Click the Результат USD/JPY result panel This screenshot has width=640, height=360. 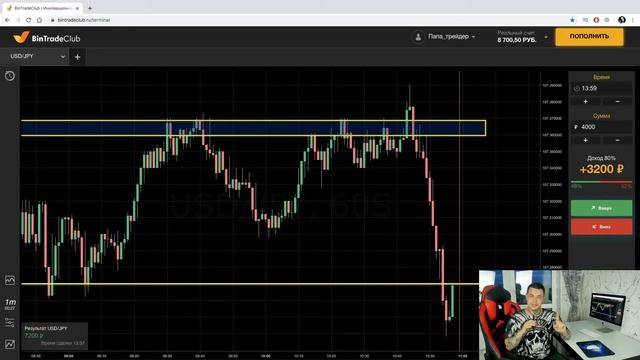click(54, 336)
